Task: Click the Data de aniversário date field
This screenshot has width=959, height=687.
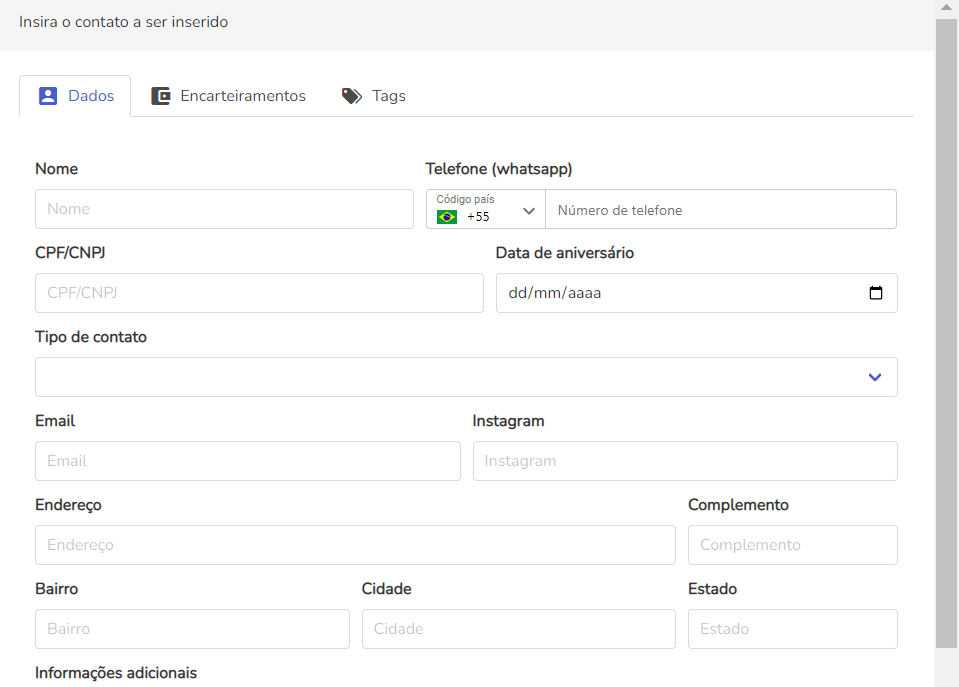Action: click(x=680, y=293)
